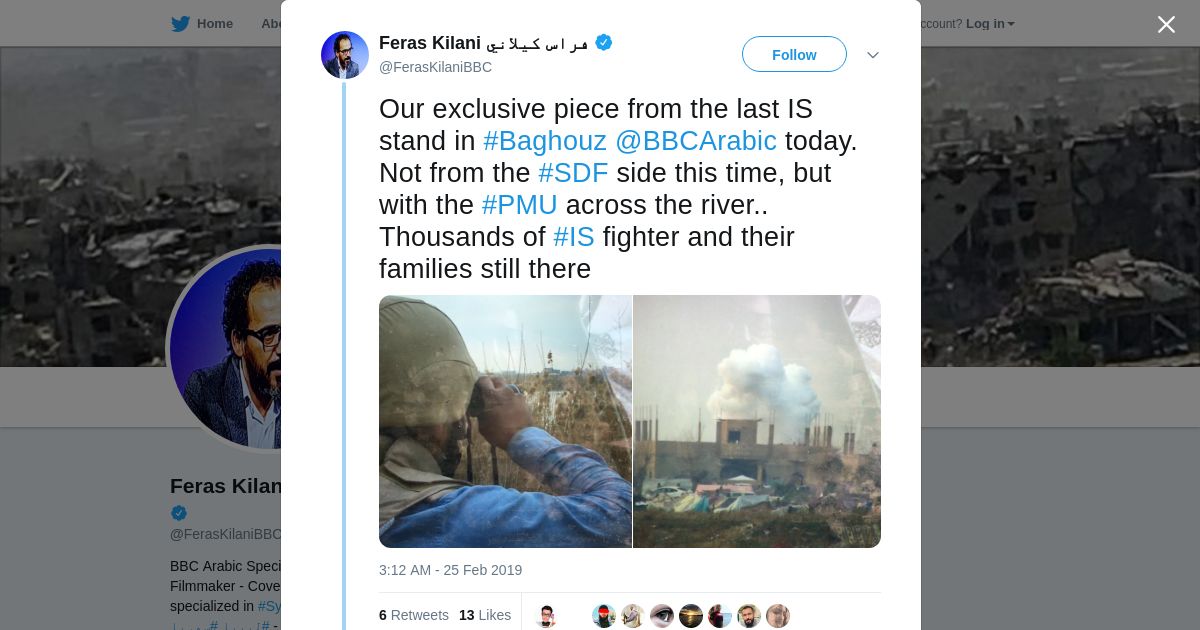
Task: Click the blue verified badge beside the name
Action: point(603,42)
